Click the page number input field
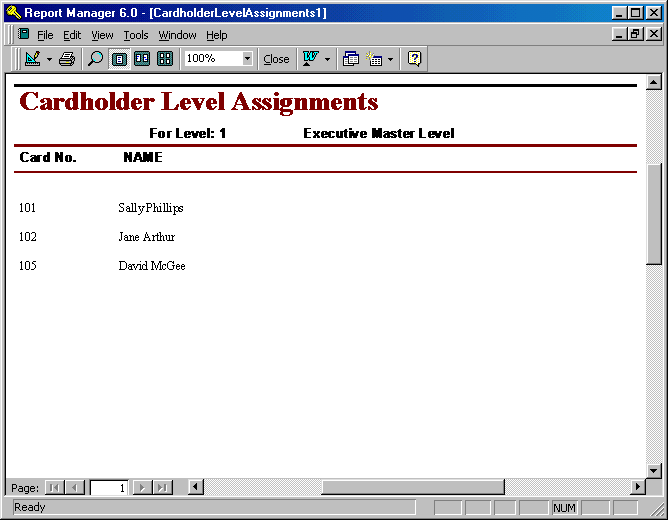668x520 pixels. click(x=109, y=487)
